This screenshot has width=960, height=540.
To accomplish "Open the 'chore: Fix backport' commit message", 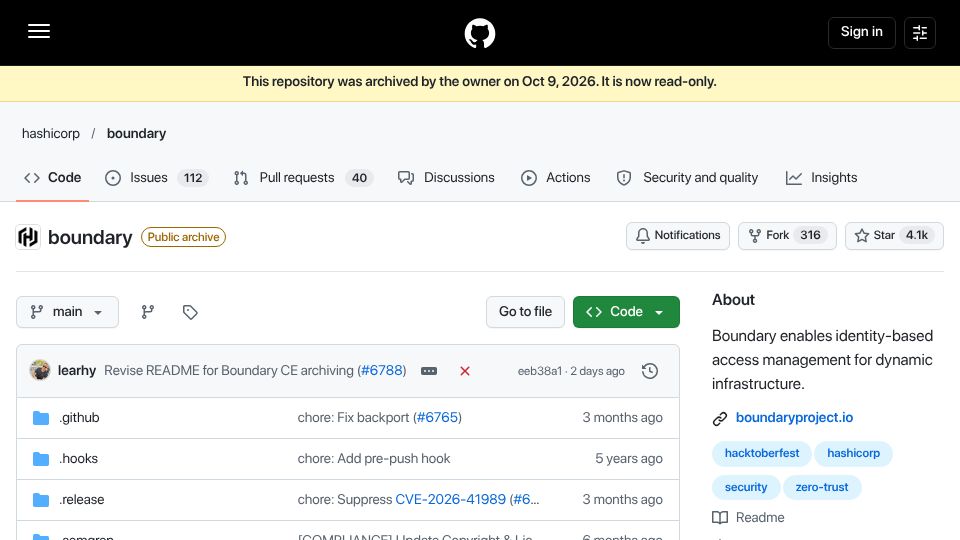I will click(x=353, y=418).
